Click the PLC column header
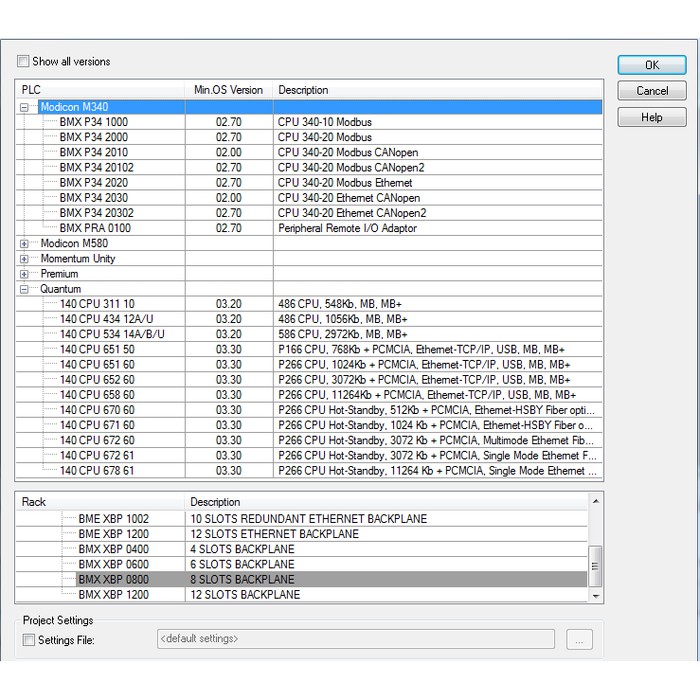700x700 pixels. pyautogui.click(x=100, y=90)
